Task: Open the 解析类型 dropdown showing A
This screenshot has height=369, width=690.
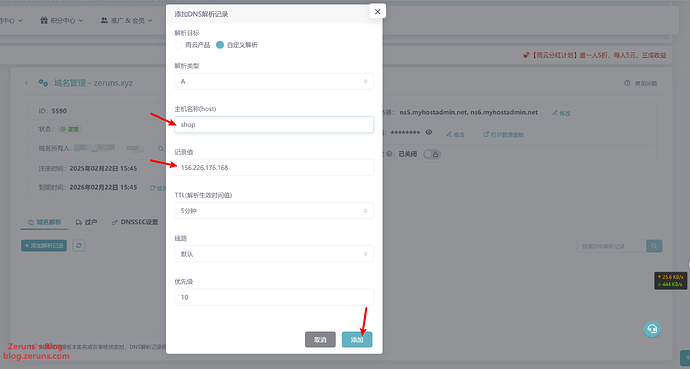Action: (274, 81)
